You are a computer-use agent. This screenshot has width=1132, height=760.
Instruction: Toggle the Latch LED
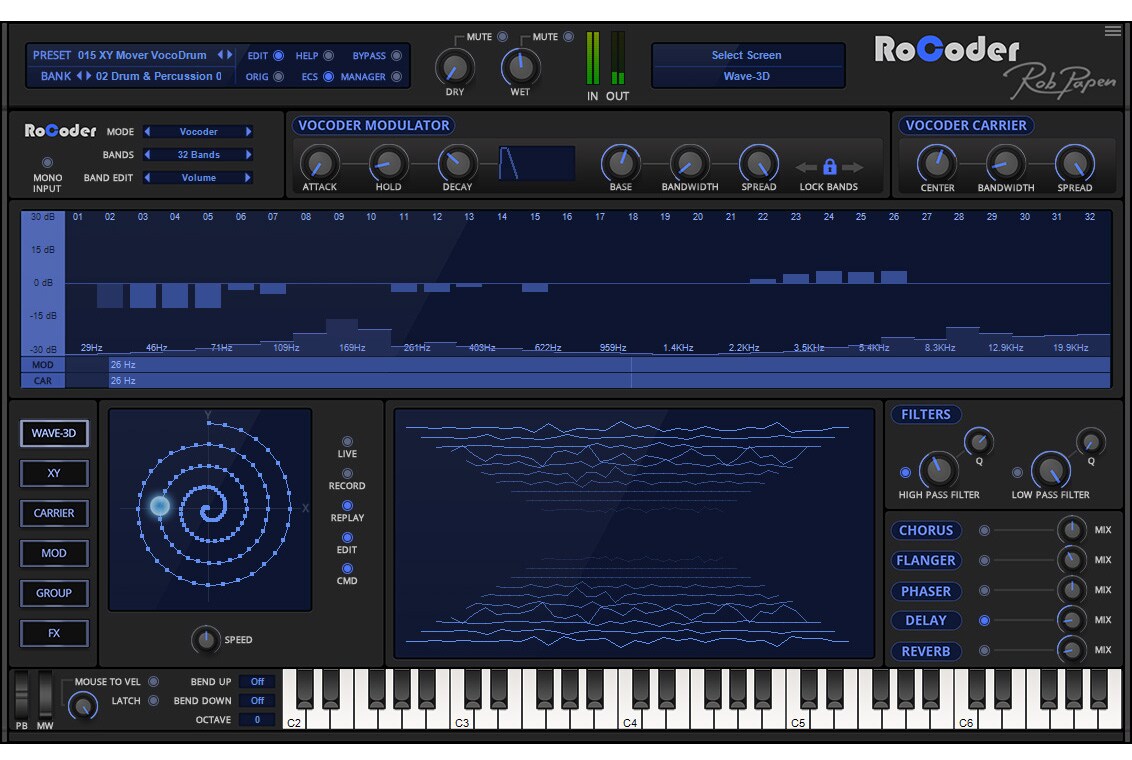point(153,701)
